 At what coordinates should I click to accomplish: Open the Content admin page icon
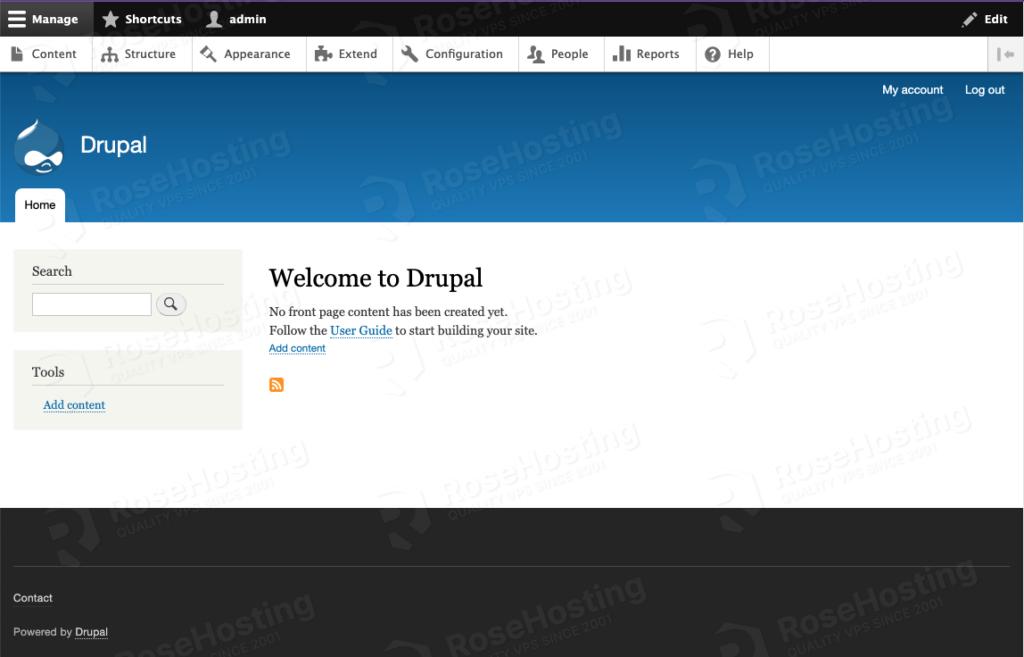[x=16, y=54]
